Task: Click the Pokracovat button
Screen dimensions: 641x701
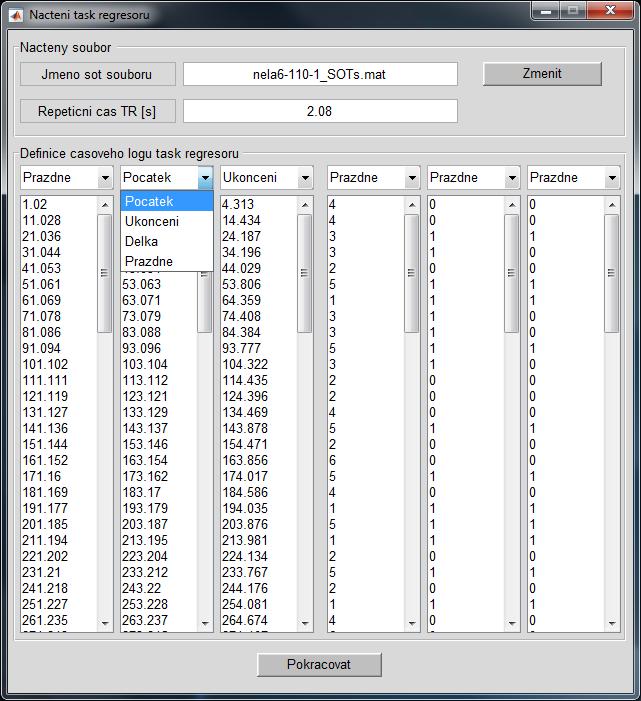Action: point(319,664)
